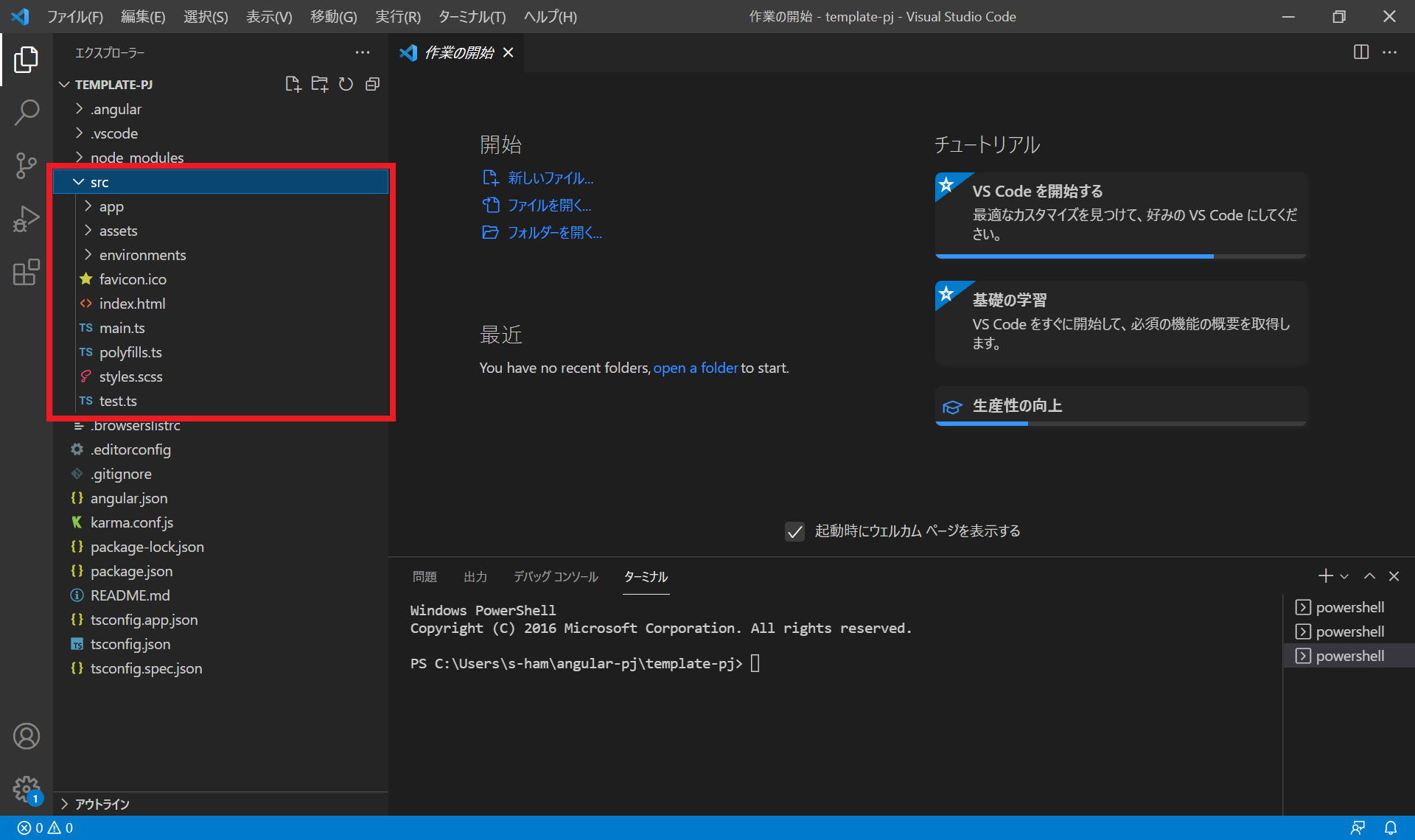Open the Search view in activity bar
This screenshot has width=1415, height=840.
point(27,113)
